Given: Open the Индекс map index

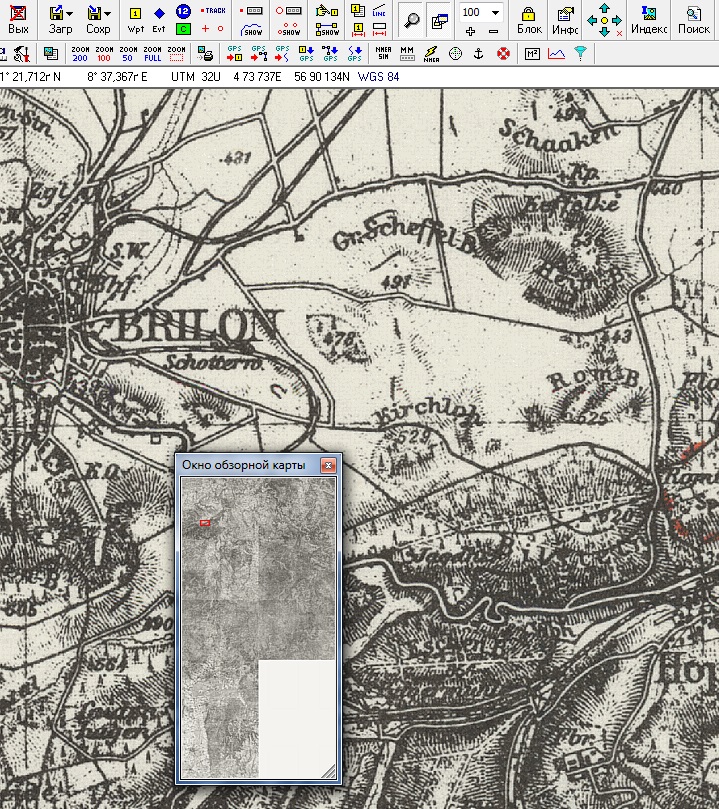Looking at the screenshot, I should point(649,18).
